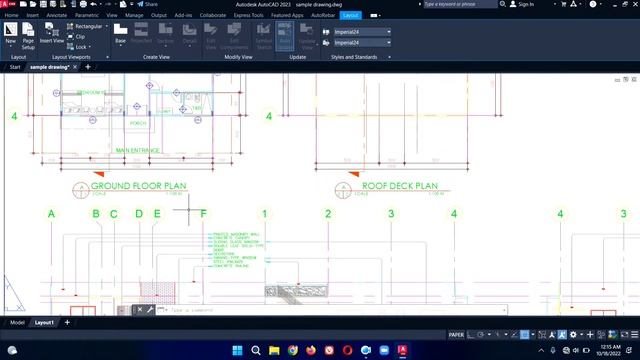
Task: Switch to the Start file tab
Action: point(15,67)
